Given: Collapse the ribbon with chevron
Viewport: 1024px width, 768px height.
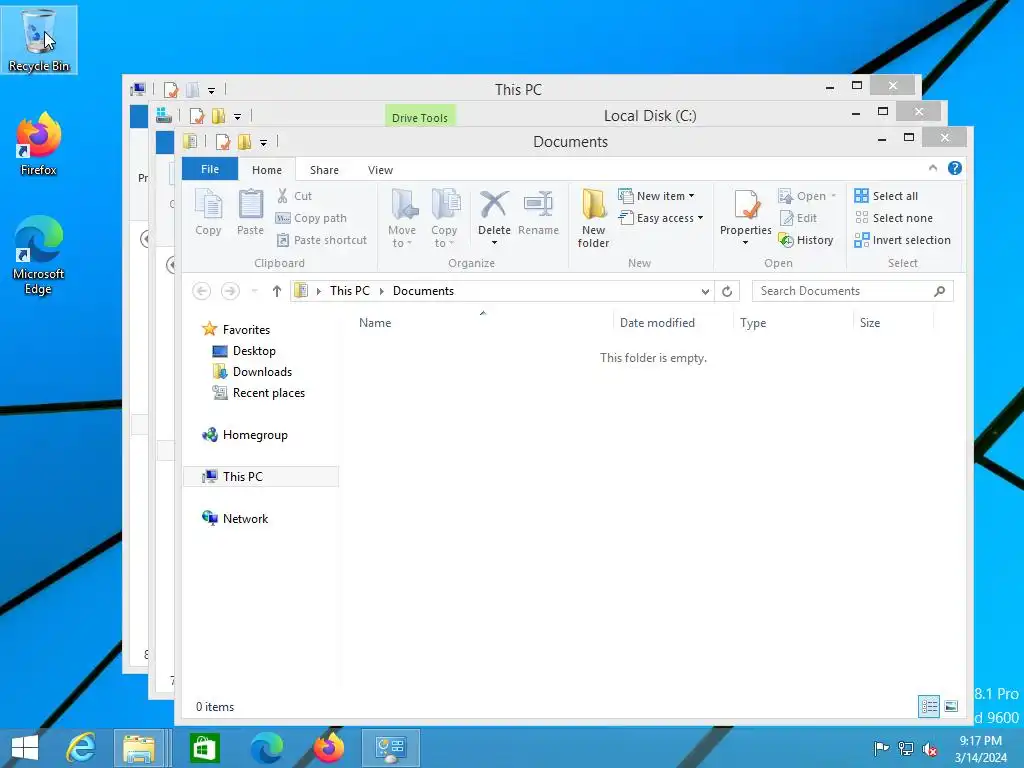Looking at the screenshot, I should point(933,168).
